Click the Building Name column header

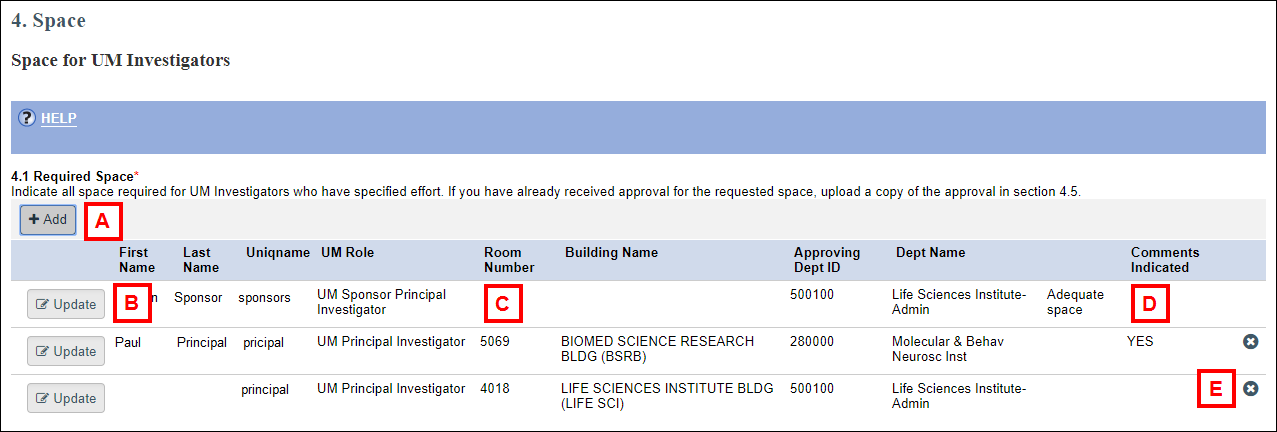click(611, 253)
